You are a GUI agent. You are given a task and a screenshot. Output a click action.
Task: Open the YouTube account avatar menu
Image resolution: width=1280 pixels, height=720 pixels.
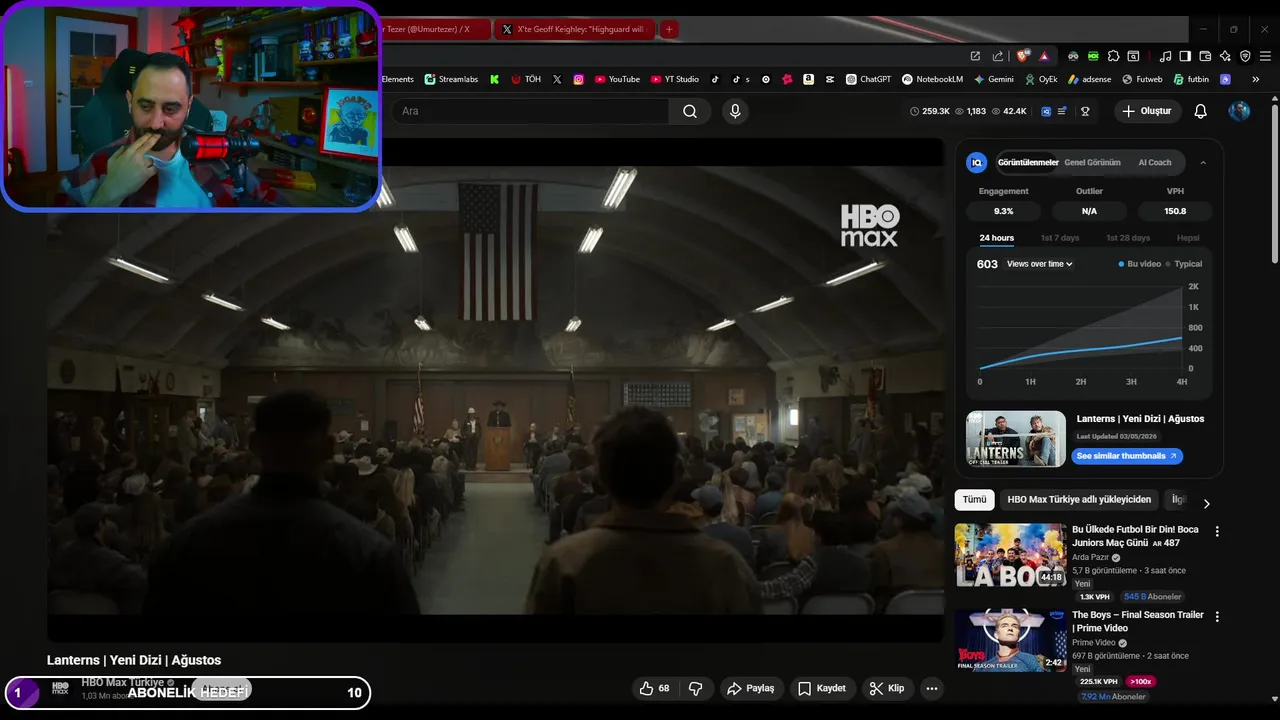pyautogui.click(x=1239, y=111)
